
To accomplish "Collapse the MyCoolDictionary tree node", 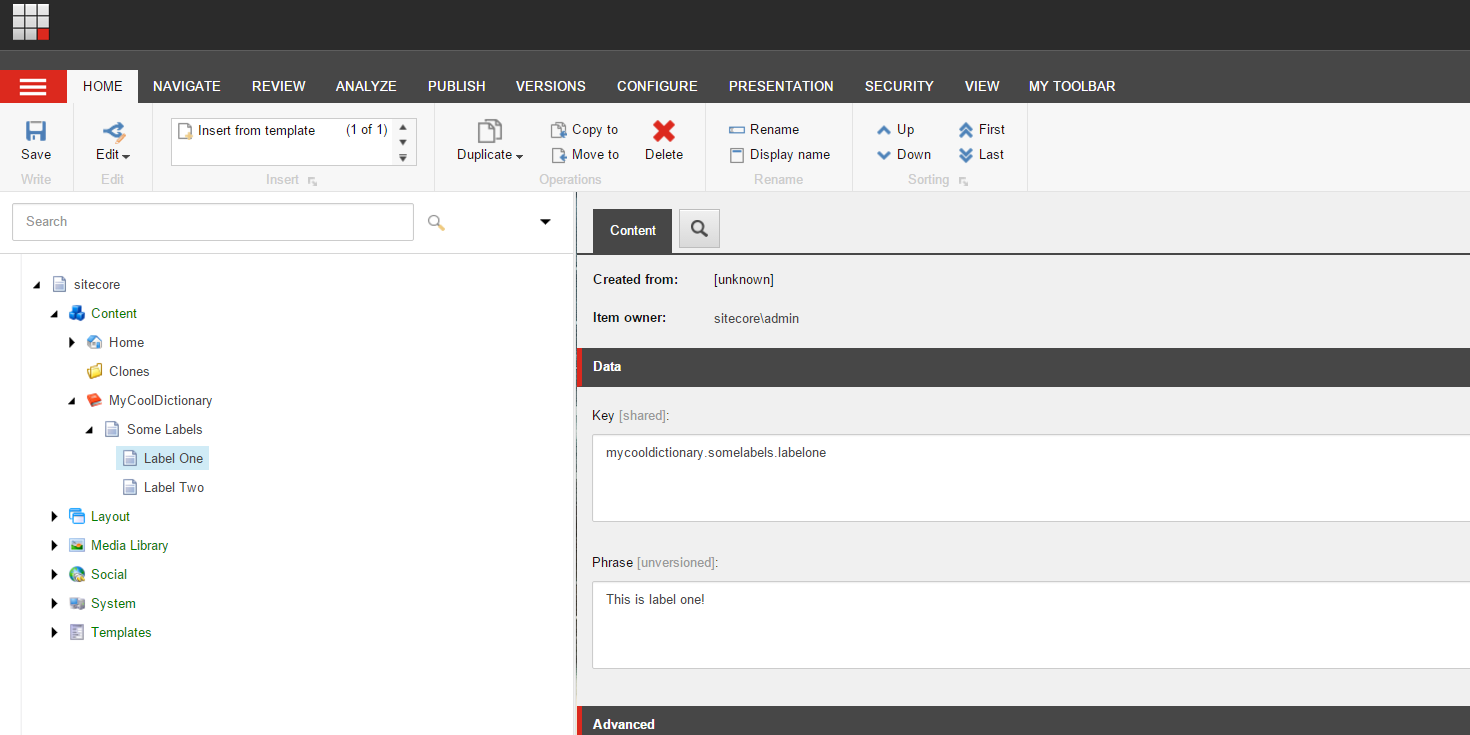I will pos(72,401).
